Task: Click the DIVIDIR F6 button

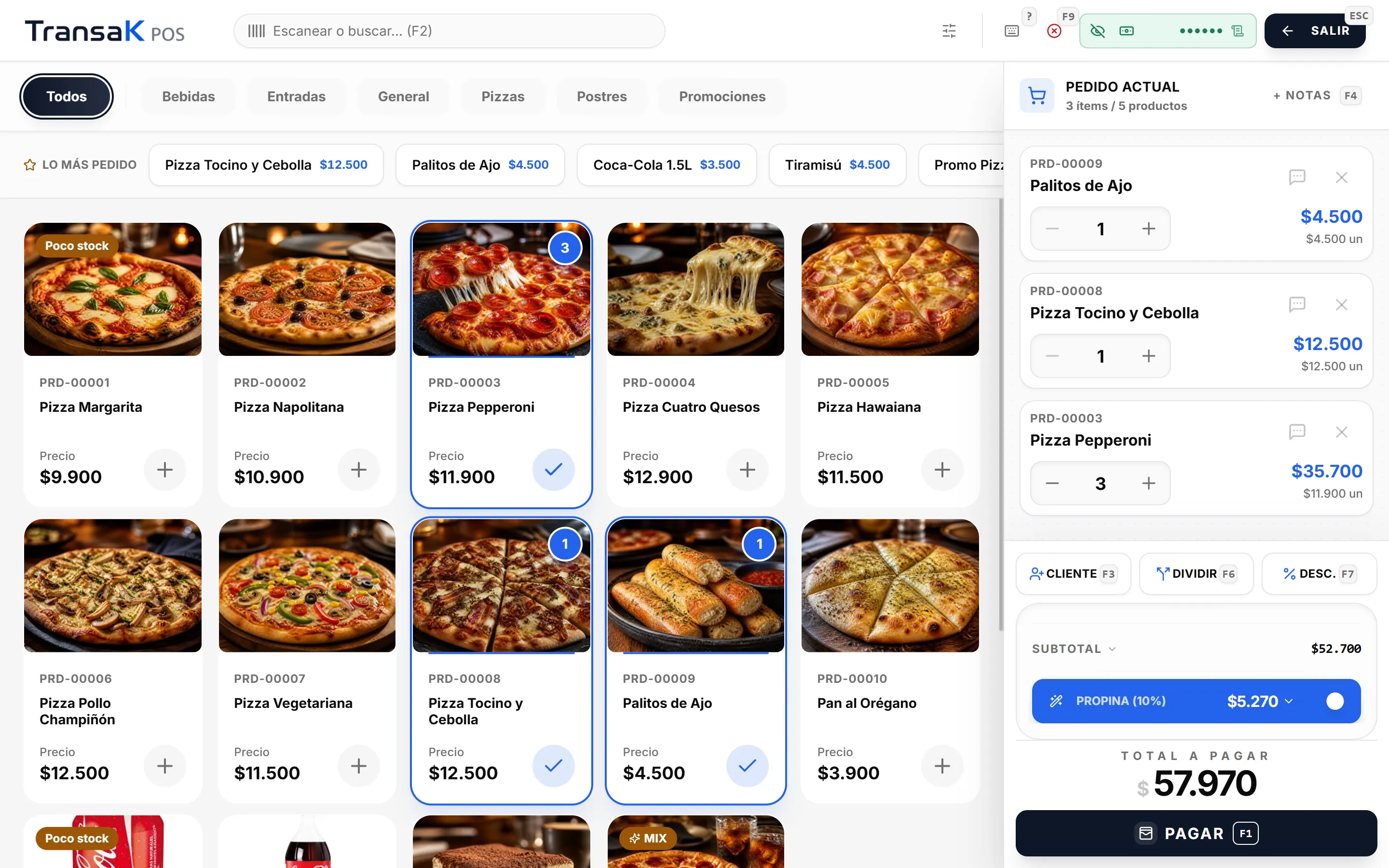Action: tap(1196, 573)
